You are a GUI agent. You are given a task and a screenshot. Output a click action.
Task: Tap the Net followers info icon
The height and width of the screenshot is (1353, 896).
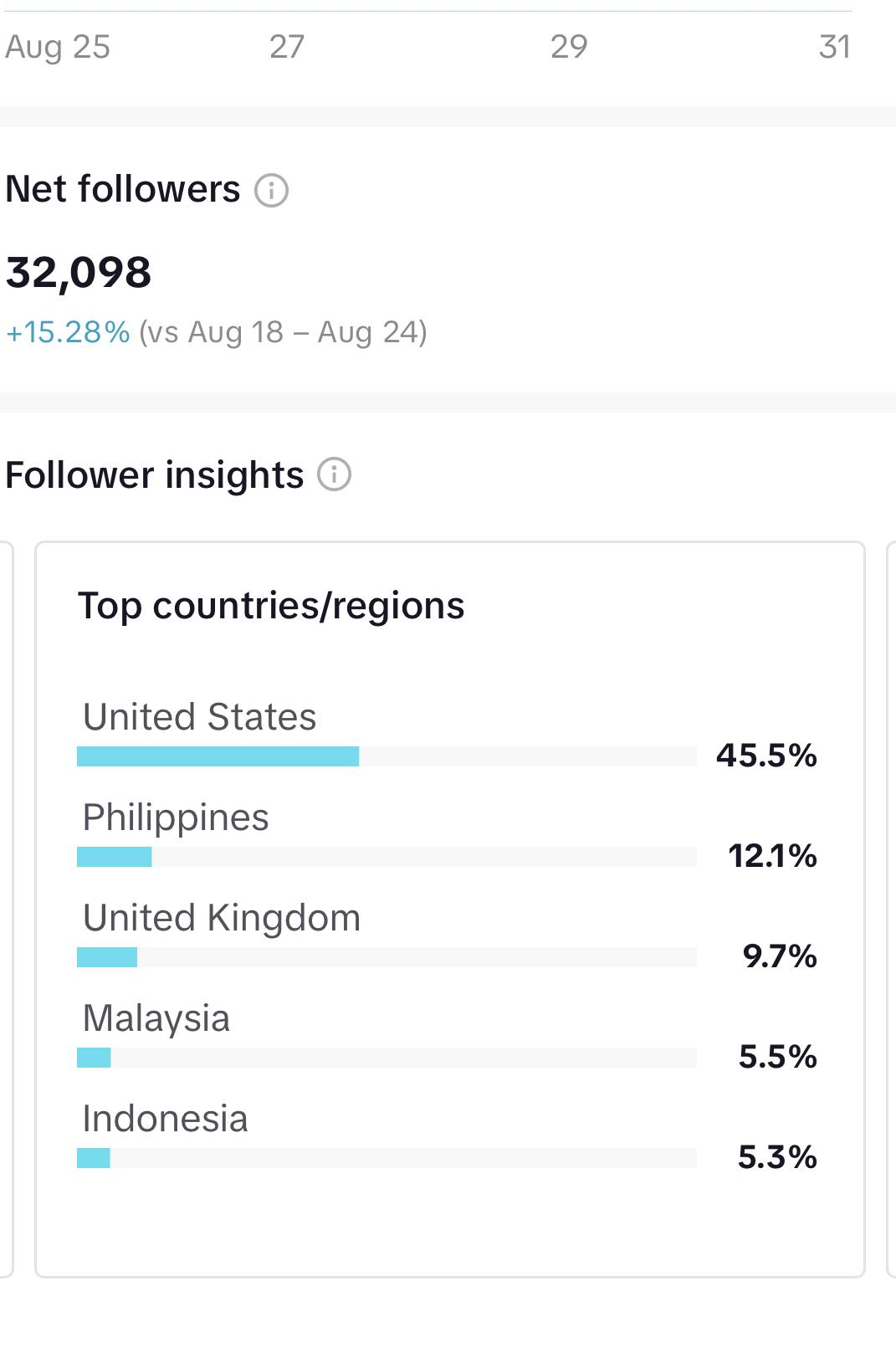(x=271, y=190)
